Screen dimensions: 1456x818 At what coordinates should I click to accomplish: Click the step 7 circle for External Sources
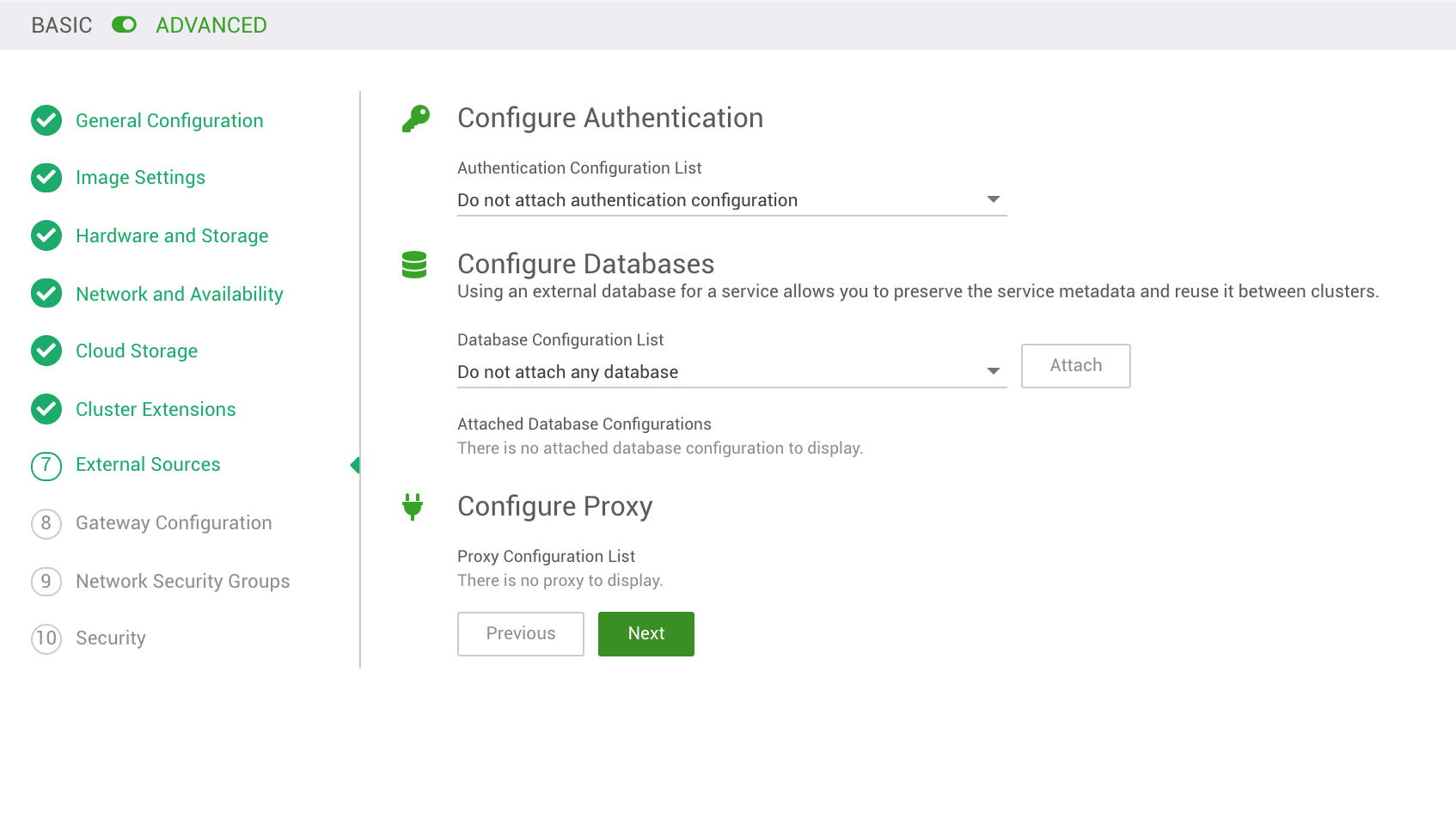pyautogui.click(x=46, y=465)
